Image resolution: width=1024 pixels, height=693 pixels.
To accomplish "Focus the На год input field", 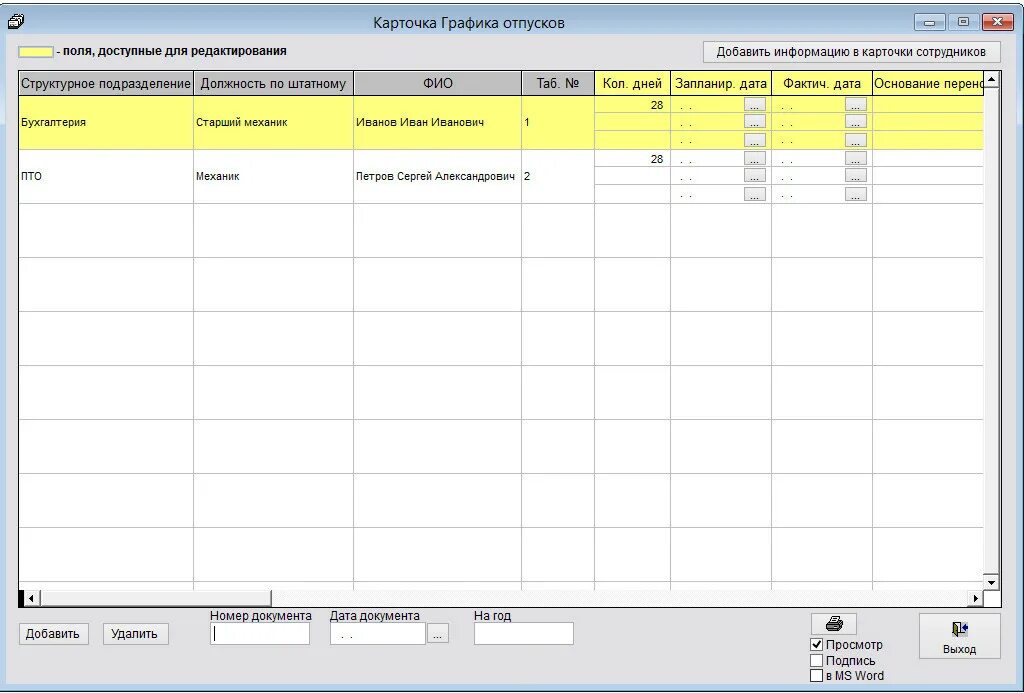I will point(524,634).
